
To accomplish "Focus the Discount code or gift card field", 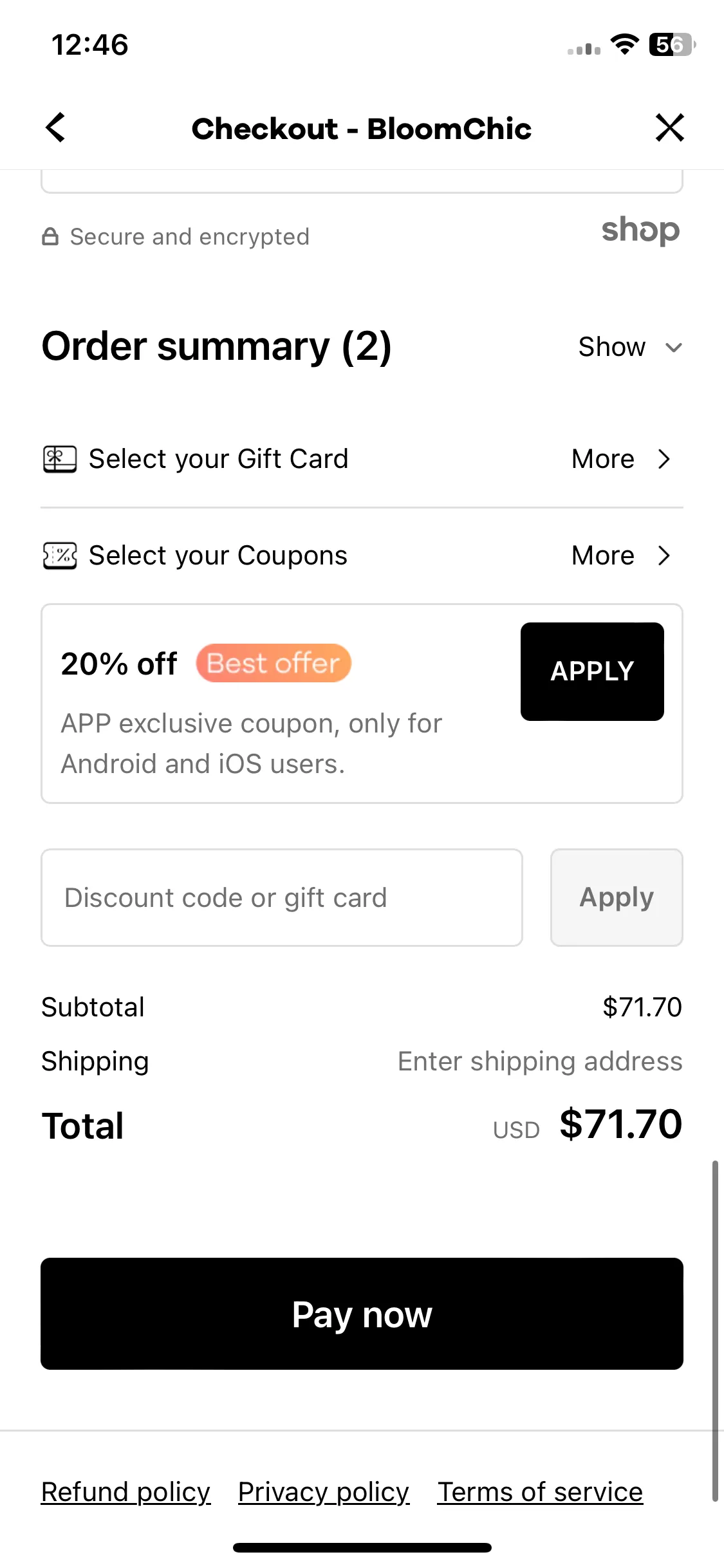I will [x=282, y=897].
